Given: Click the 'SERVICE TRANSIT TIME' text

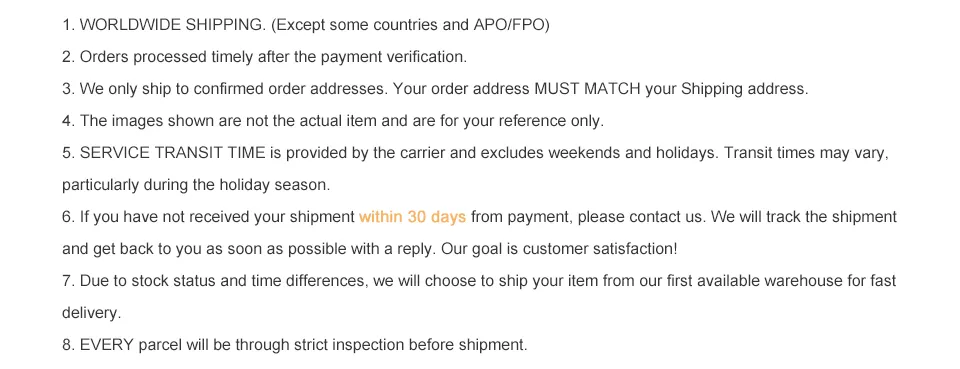Looking at the screenshot, I should coord(173,153).
